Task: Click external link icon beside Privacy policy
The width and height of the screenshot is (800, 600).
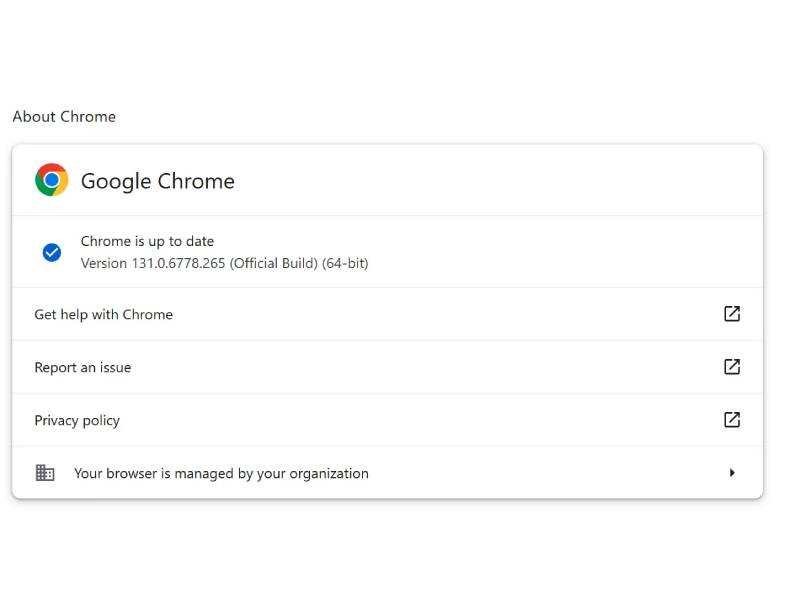Action: coord(732,420)
